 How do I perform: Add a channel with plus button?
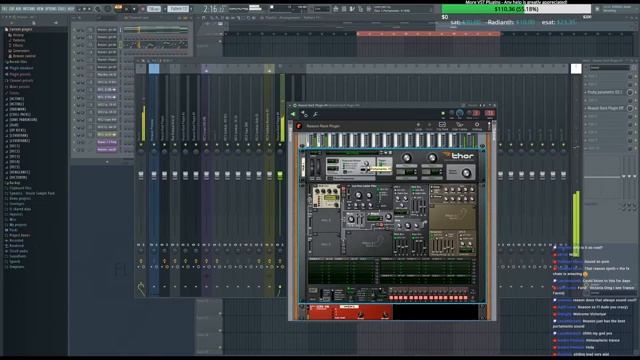coord(107,162)
